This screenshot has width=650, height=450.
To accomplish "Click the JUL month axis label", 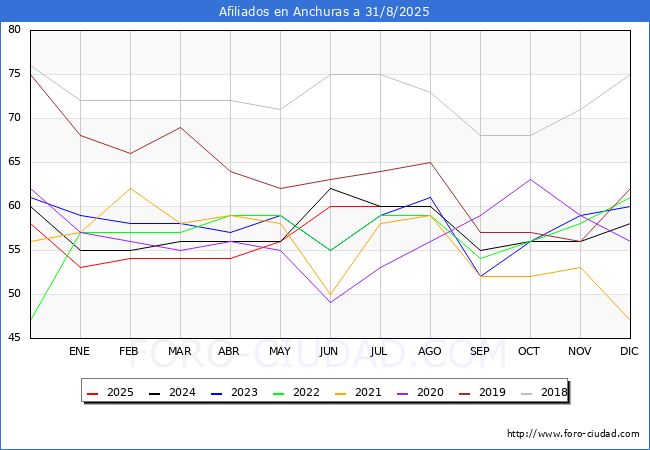I will coord(379,351).
